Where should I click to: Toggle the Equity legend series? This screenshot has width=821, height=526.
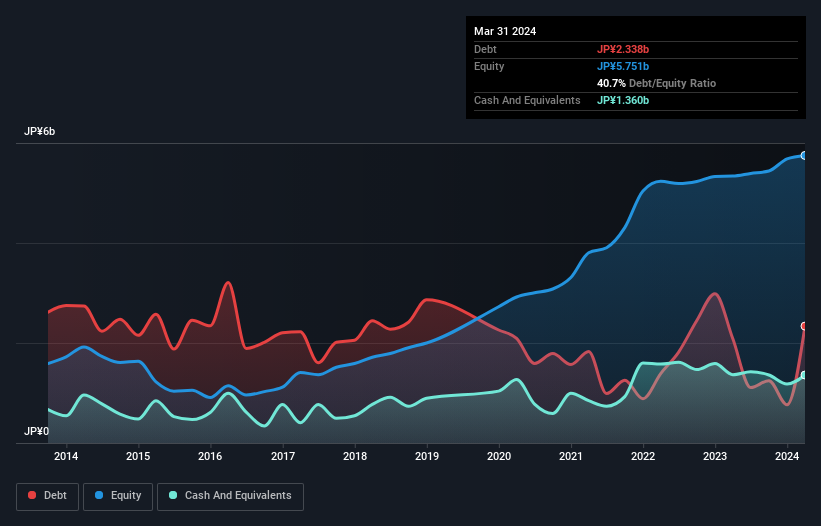(118, 496)
